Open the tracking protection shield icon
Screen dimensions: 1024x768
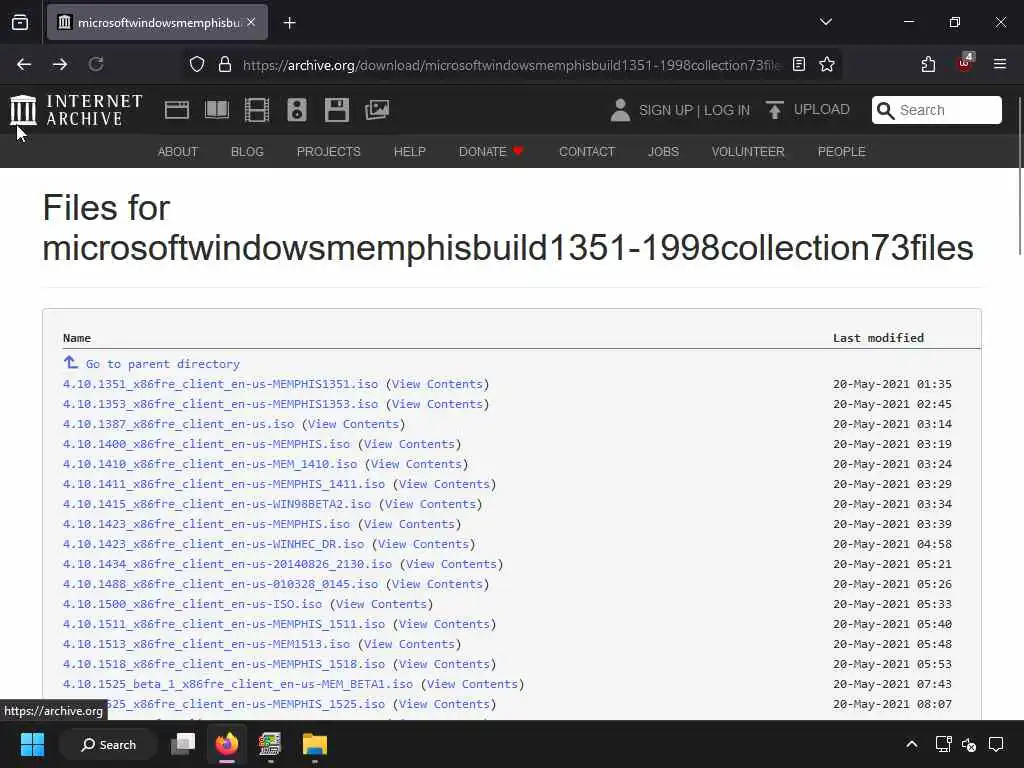[x=197, y=64]
